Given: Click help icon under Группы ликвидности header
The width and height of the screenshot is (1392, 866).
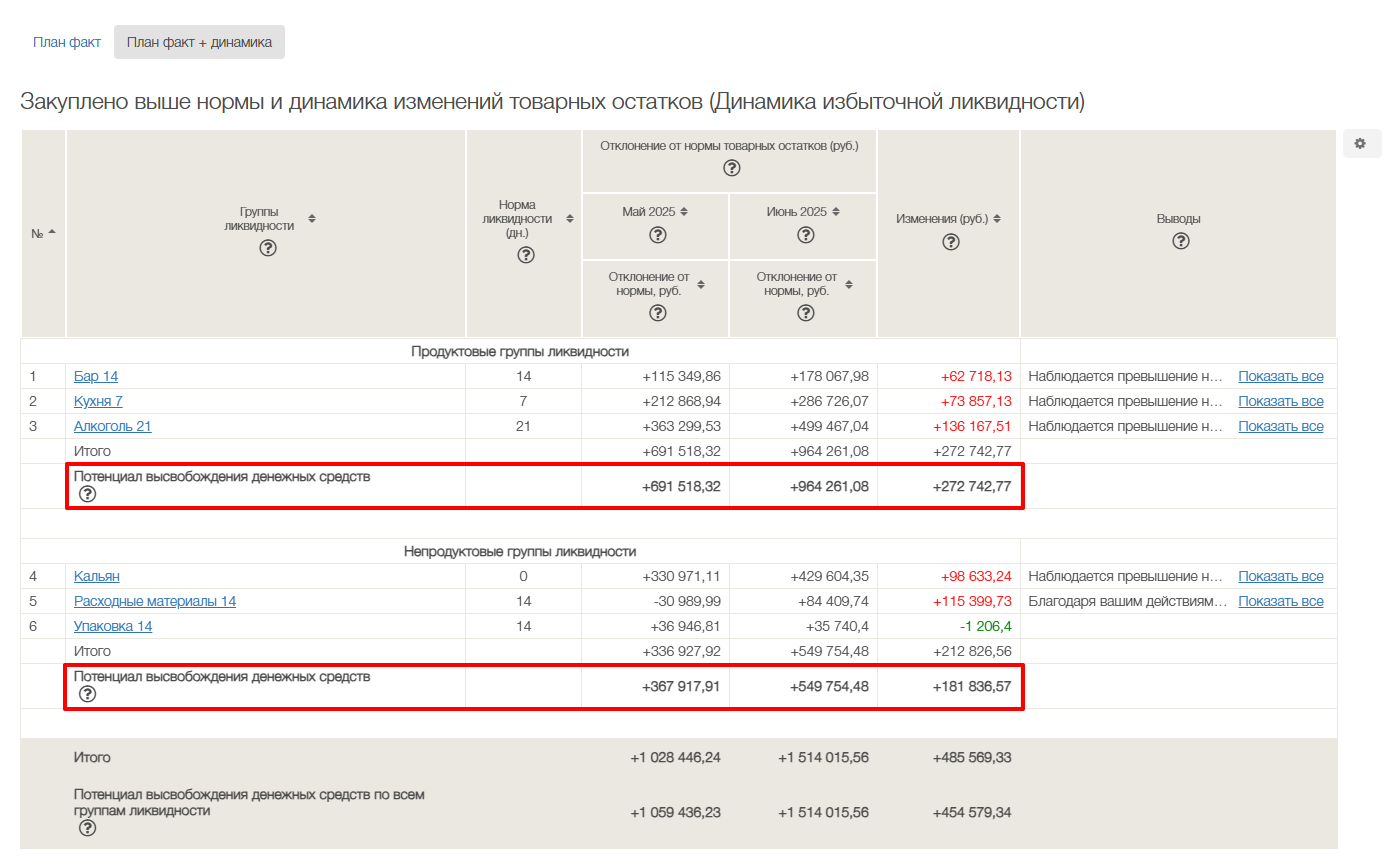Looking at the screenshot, I should coord(267,248).
